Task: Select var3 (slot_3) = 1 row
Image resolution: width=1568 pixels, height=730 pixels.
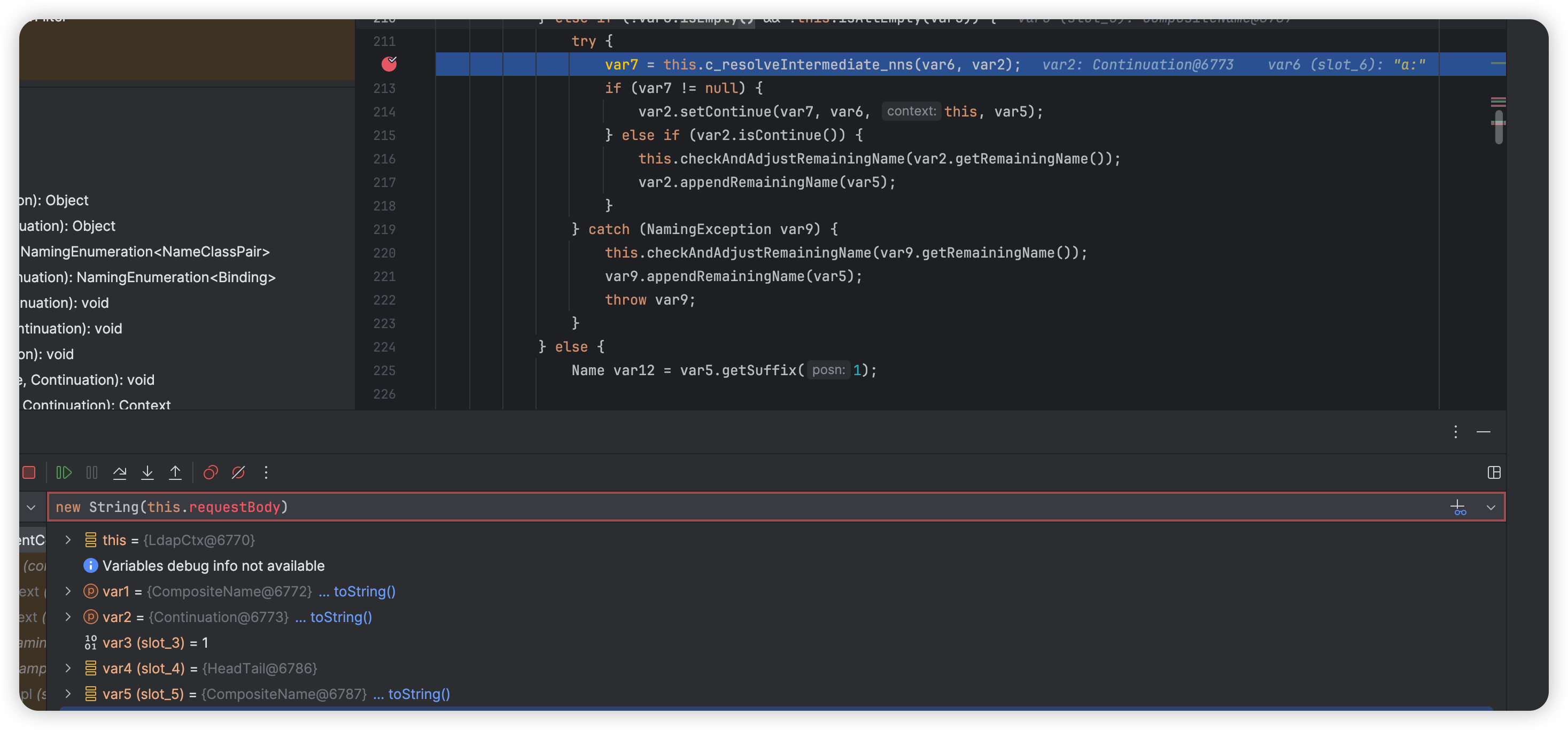Action: pos(776,642)
